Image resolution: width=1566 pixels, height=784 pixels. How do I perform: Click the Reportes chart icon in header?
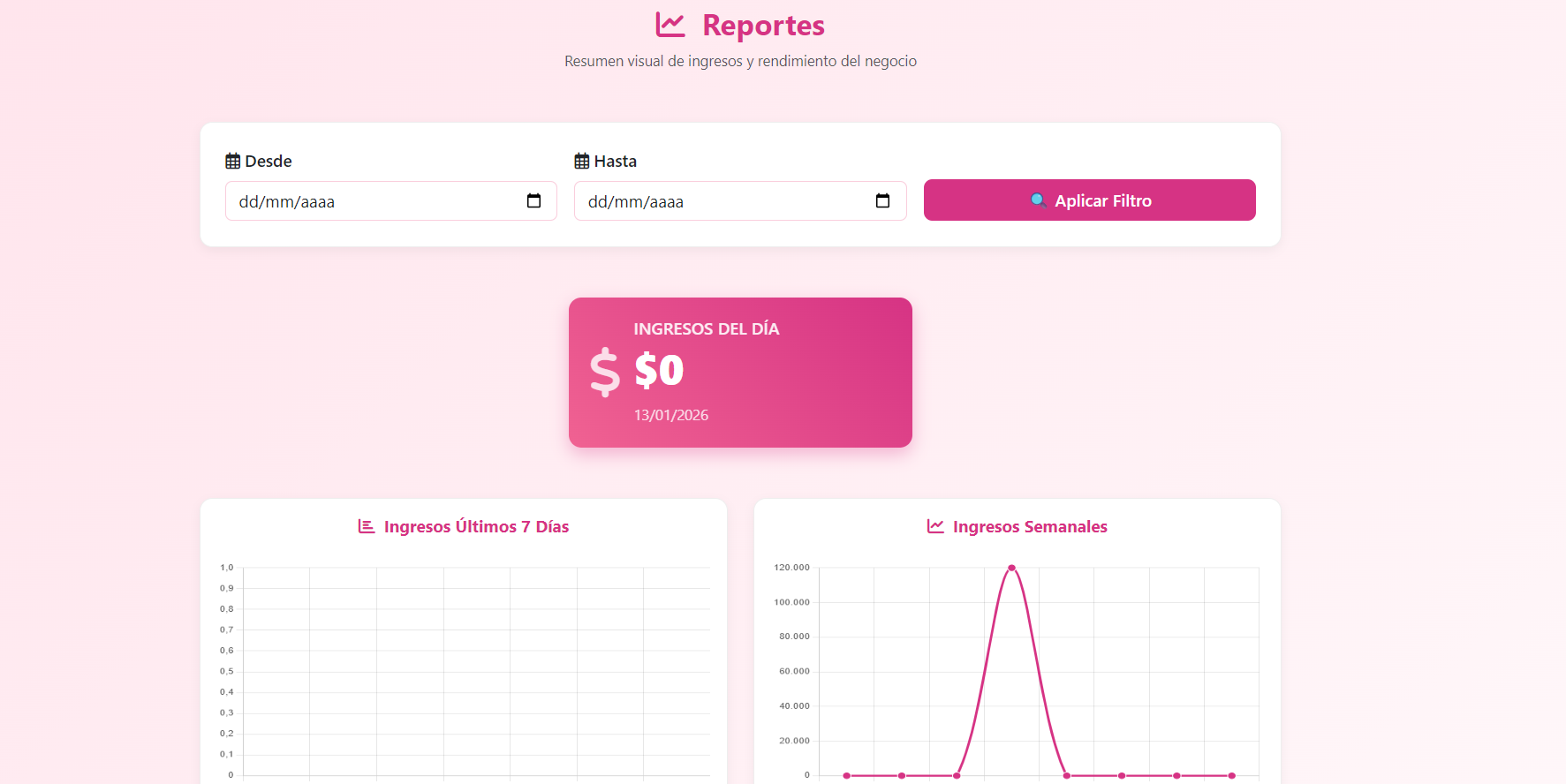[x=670, y=26]
